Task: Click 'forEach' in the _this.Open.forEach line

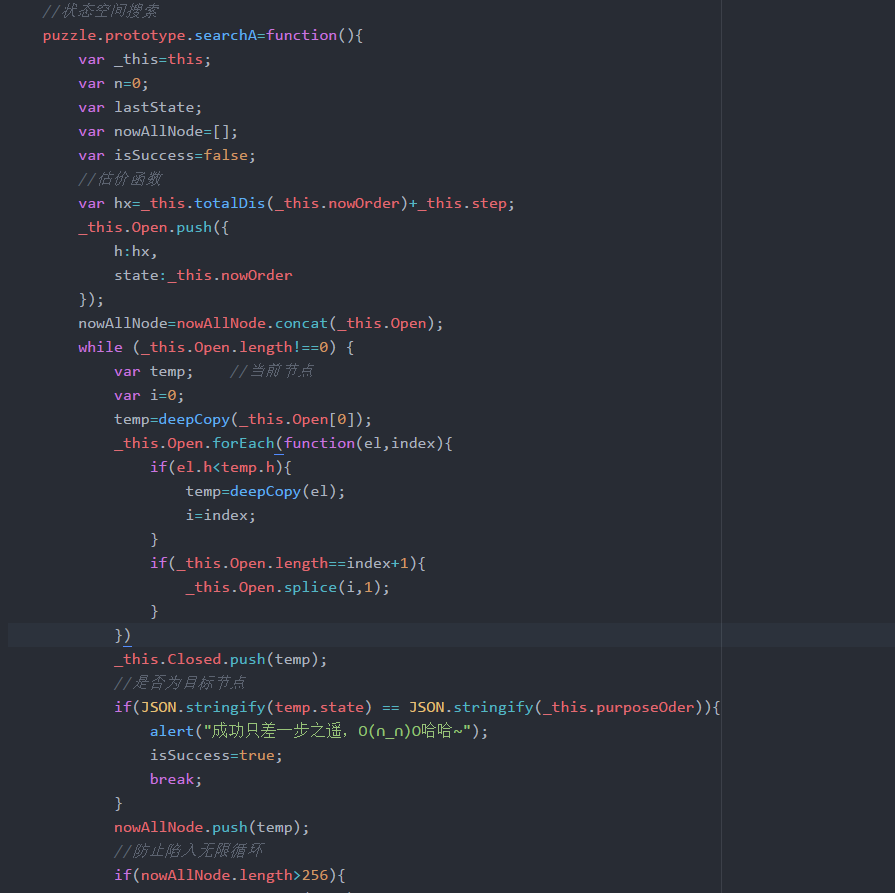Action: tap(243, 443)
